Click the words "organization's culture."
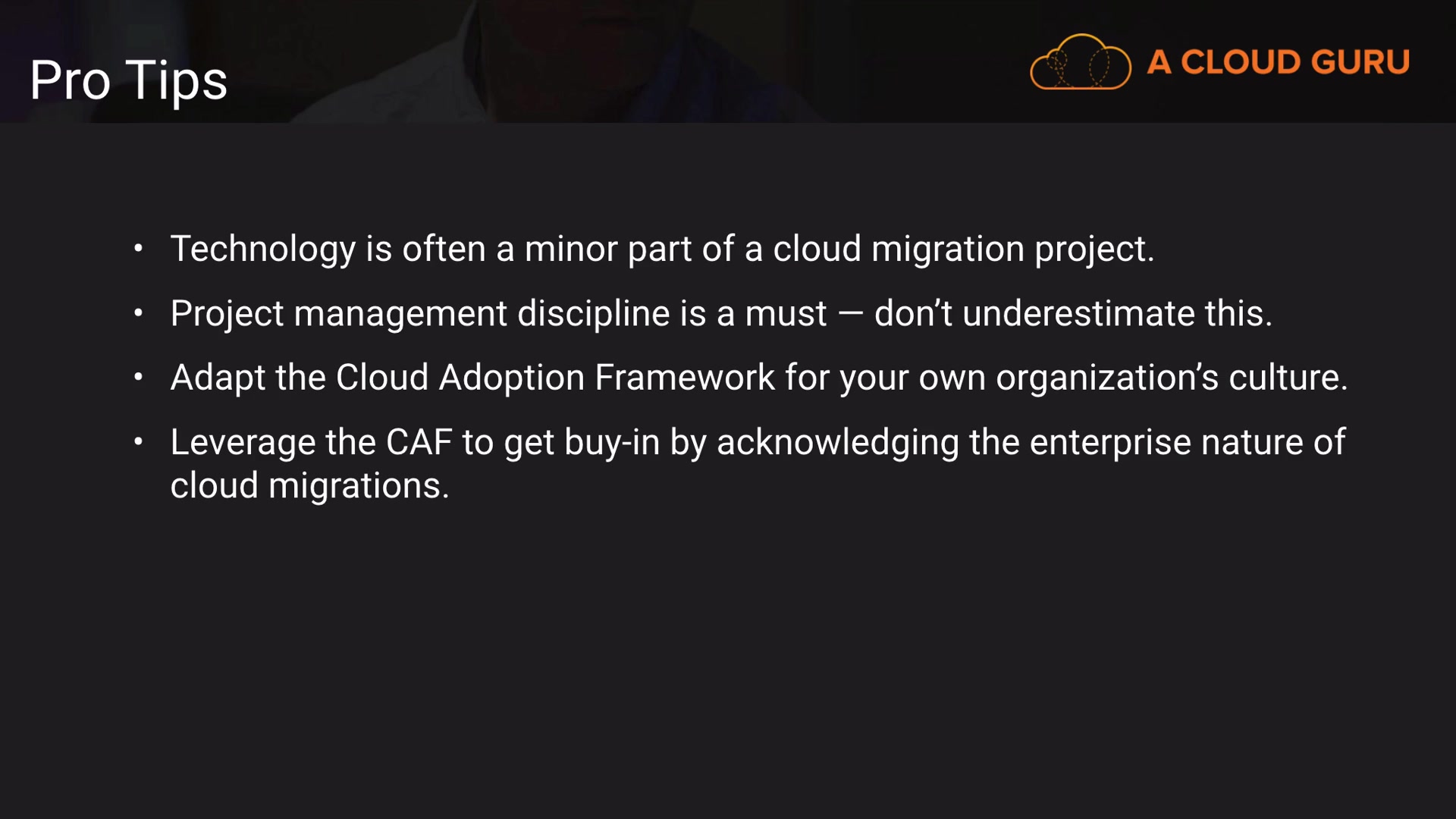 click(1172, 378)
